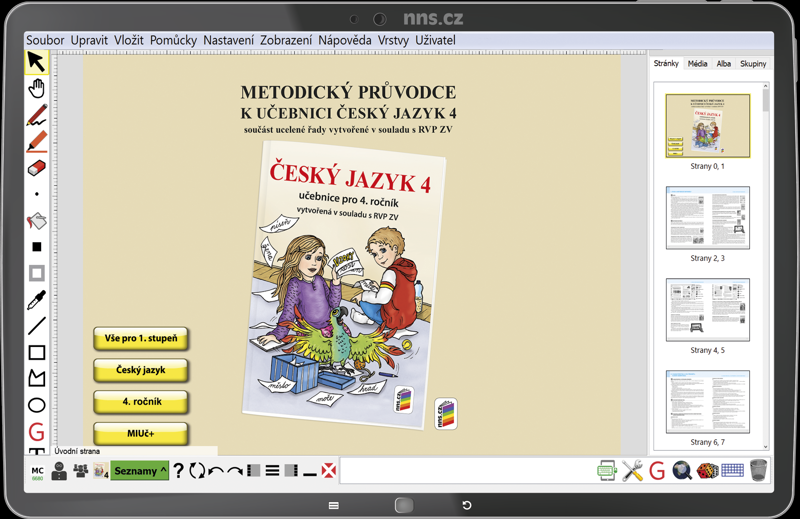
Task: Click the yellow MIUč+ button
Action: pyautogui.click(x=141, y=434)
